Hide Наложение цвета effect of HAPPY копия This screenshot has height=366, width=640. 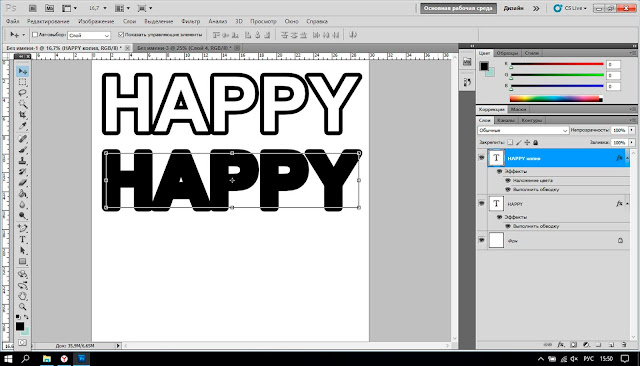click(x=508, y=180)
